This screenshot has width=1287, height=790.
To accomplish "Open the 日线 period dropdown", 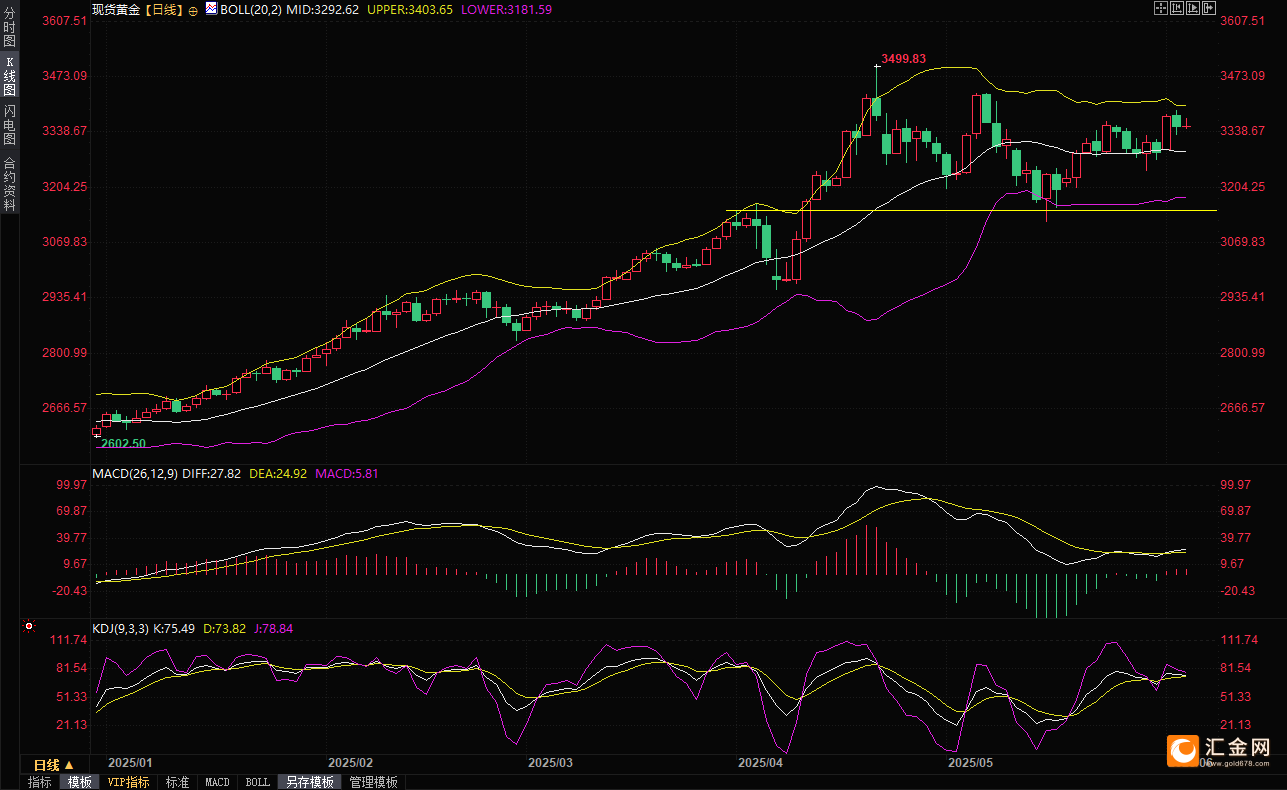I will pos(54,764).
